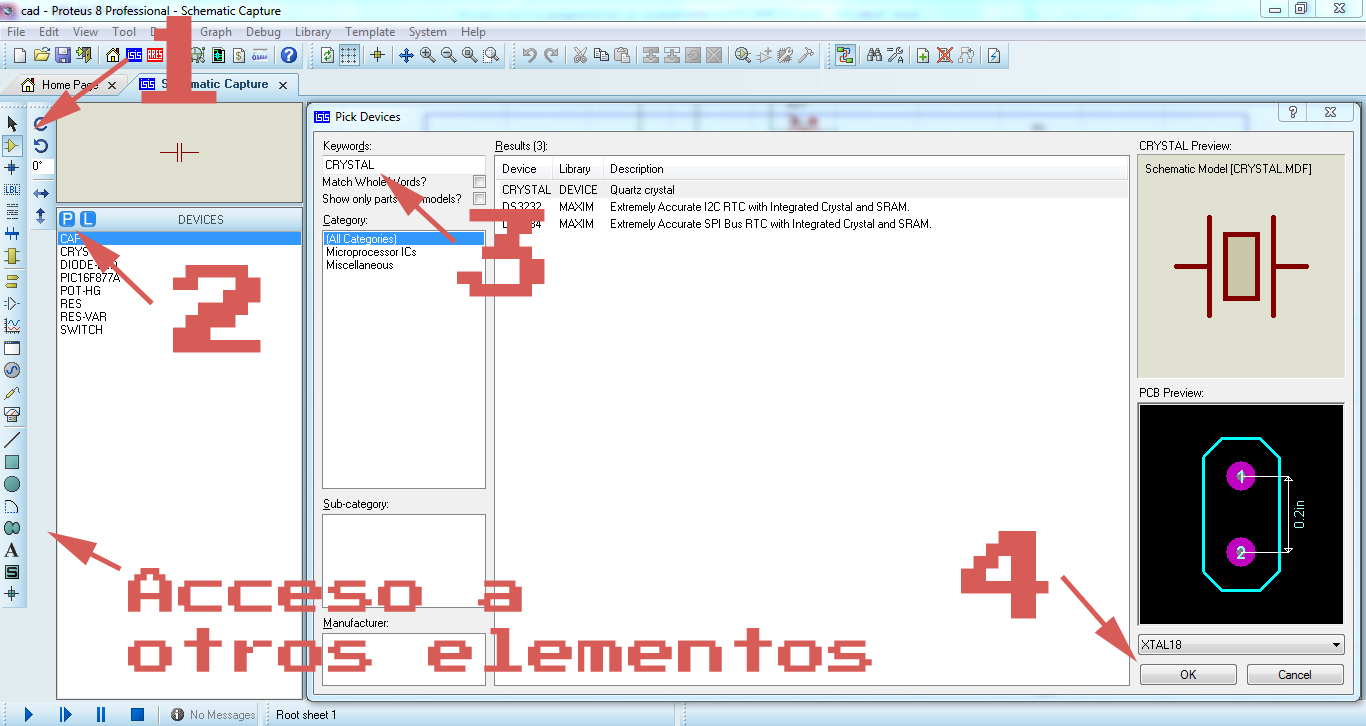Start simulation with the Play button

coord(28,714)
